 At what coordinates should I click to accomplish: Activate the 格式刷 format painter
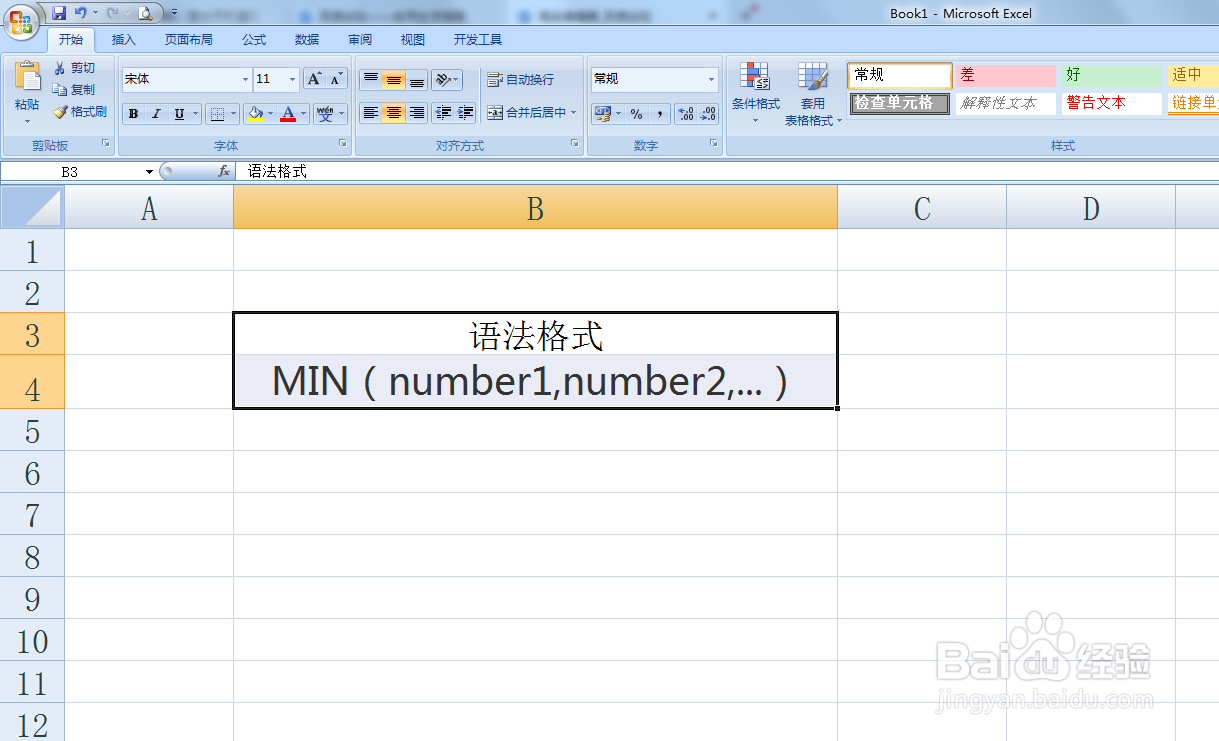tap(80, 112)
